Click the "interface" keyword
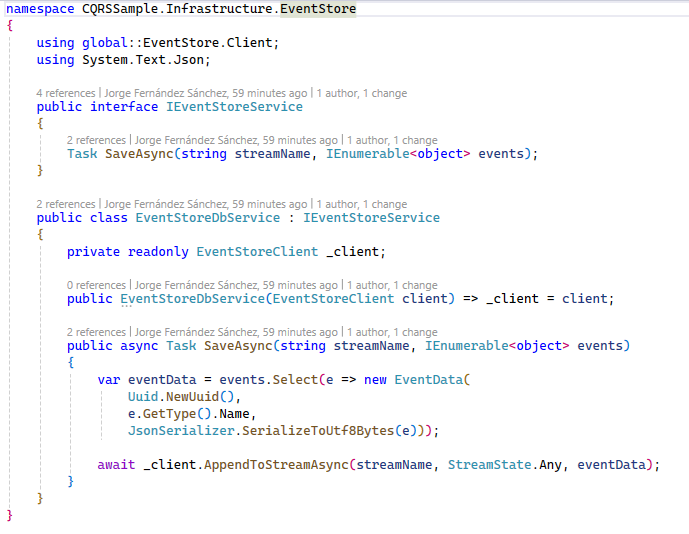 tap(124, 107)
